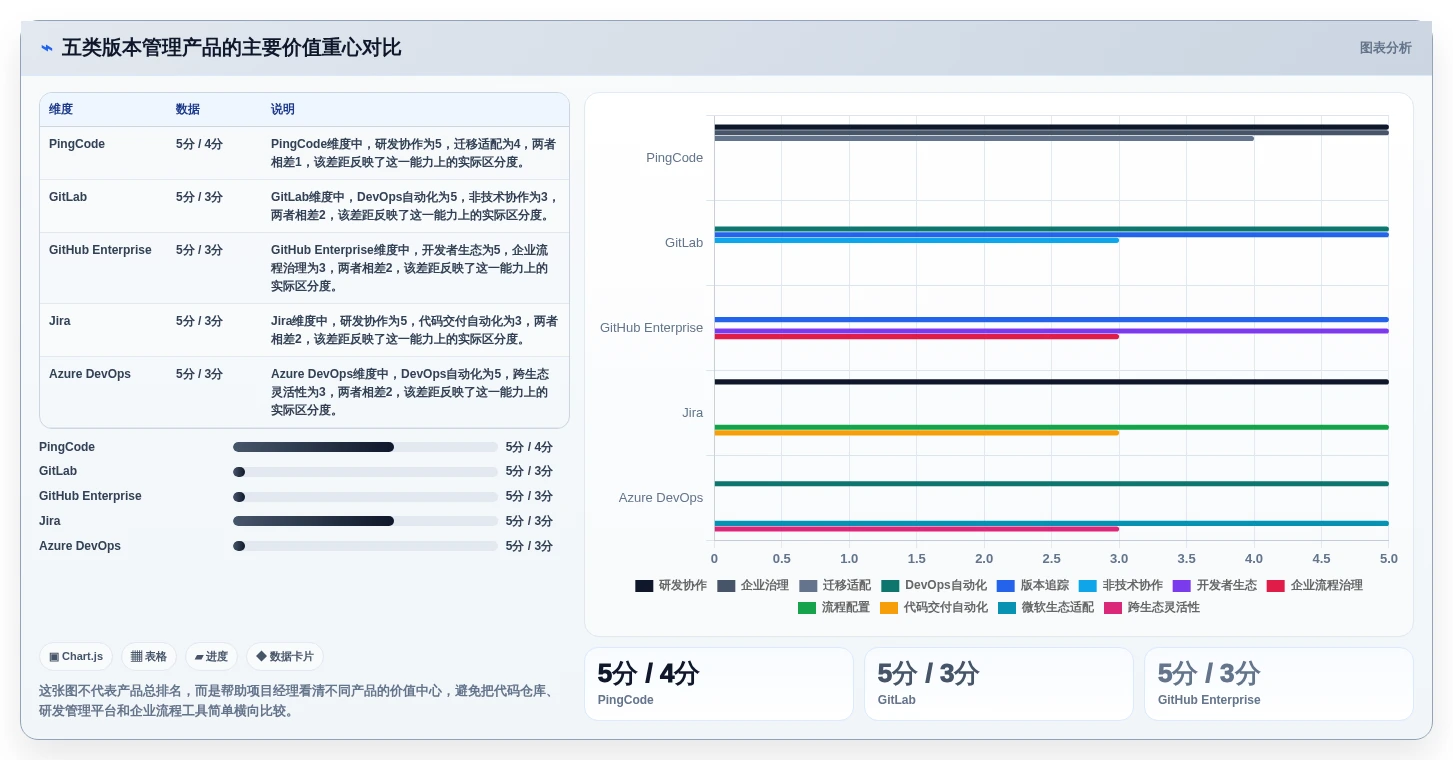Screen dimensions: 1453x760
Task: Click the 数据 column header
Action: point(188,110)
